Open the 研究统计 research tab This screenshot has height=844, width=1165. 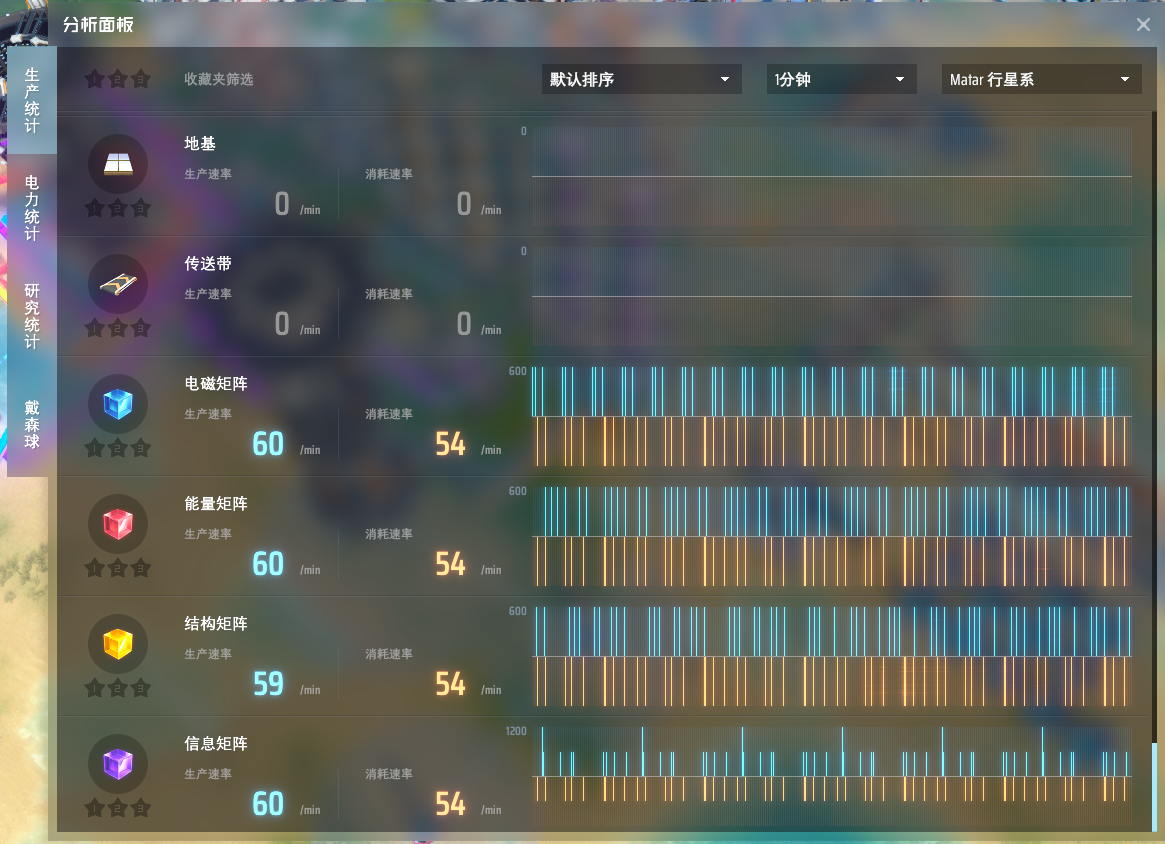tap(32, 316)
